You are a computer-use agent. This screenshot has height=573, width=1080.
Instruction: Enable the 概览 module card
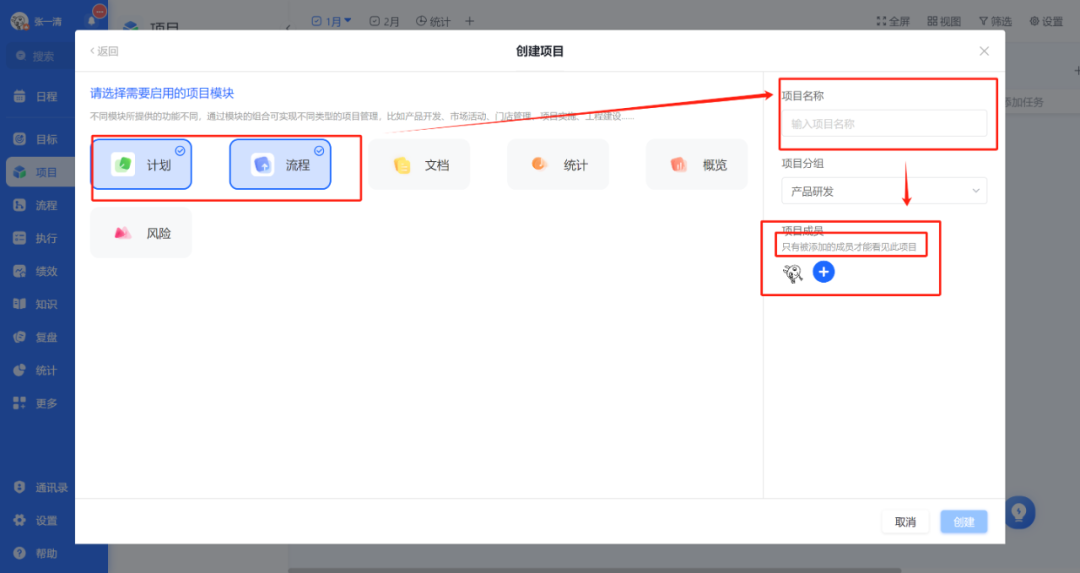(697, 165)
